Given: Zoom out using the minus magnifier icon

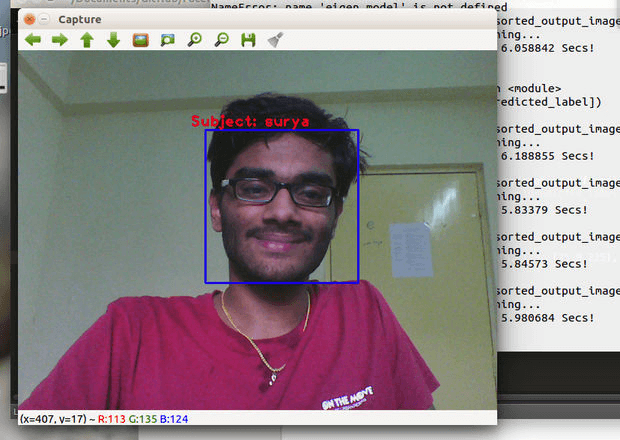Looking at the screenshot, I should point(221,40).
